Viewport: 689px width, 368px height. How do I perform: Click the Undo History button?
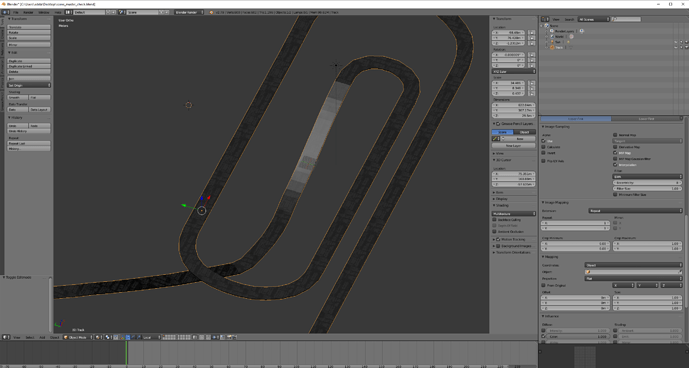pos(29,131)
